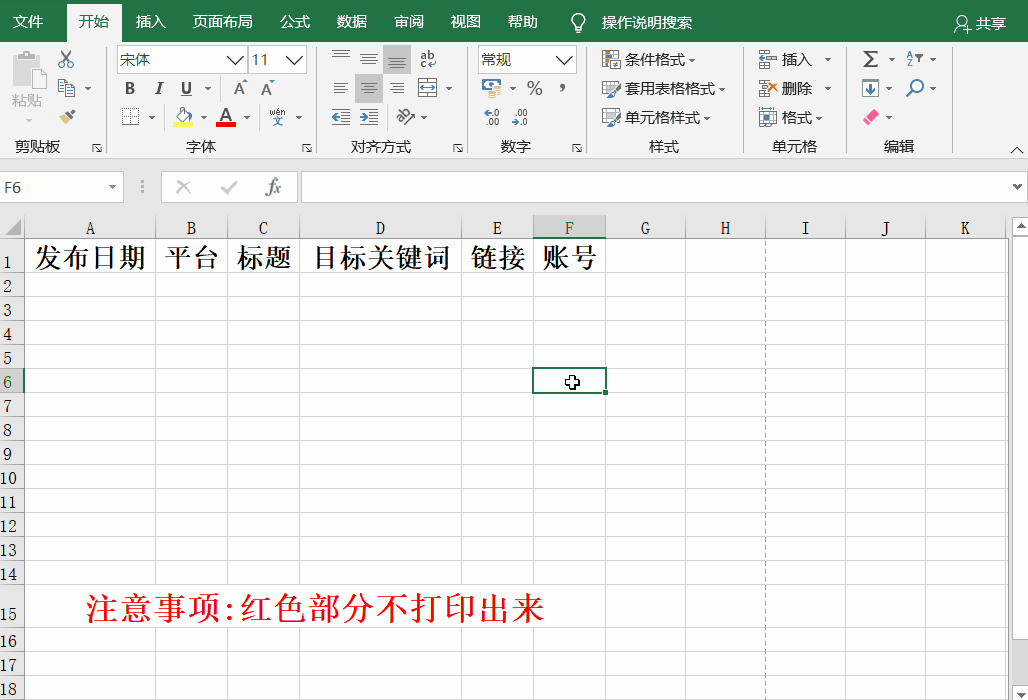
Task: Switch to 数据 tab
Action: pyautogui.click(x=352, y=22)
